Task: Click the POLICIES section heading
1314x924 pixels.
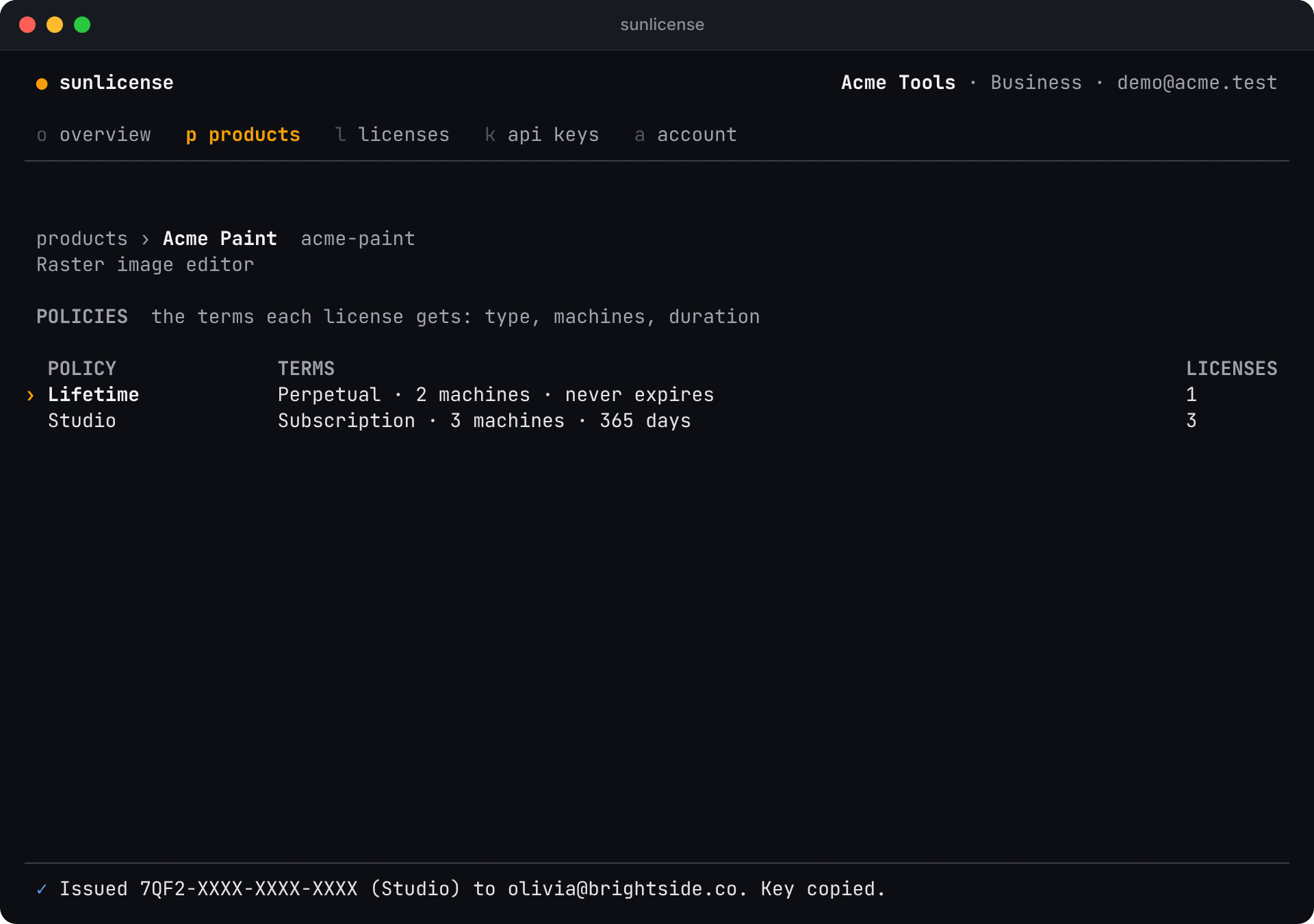Action: pyautogui.click(x=82, y=317)
